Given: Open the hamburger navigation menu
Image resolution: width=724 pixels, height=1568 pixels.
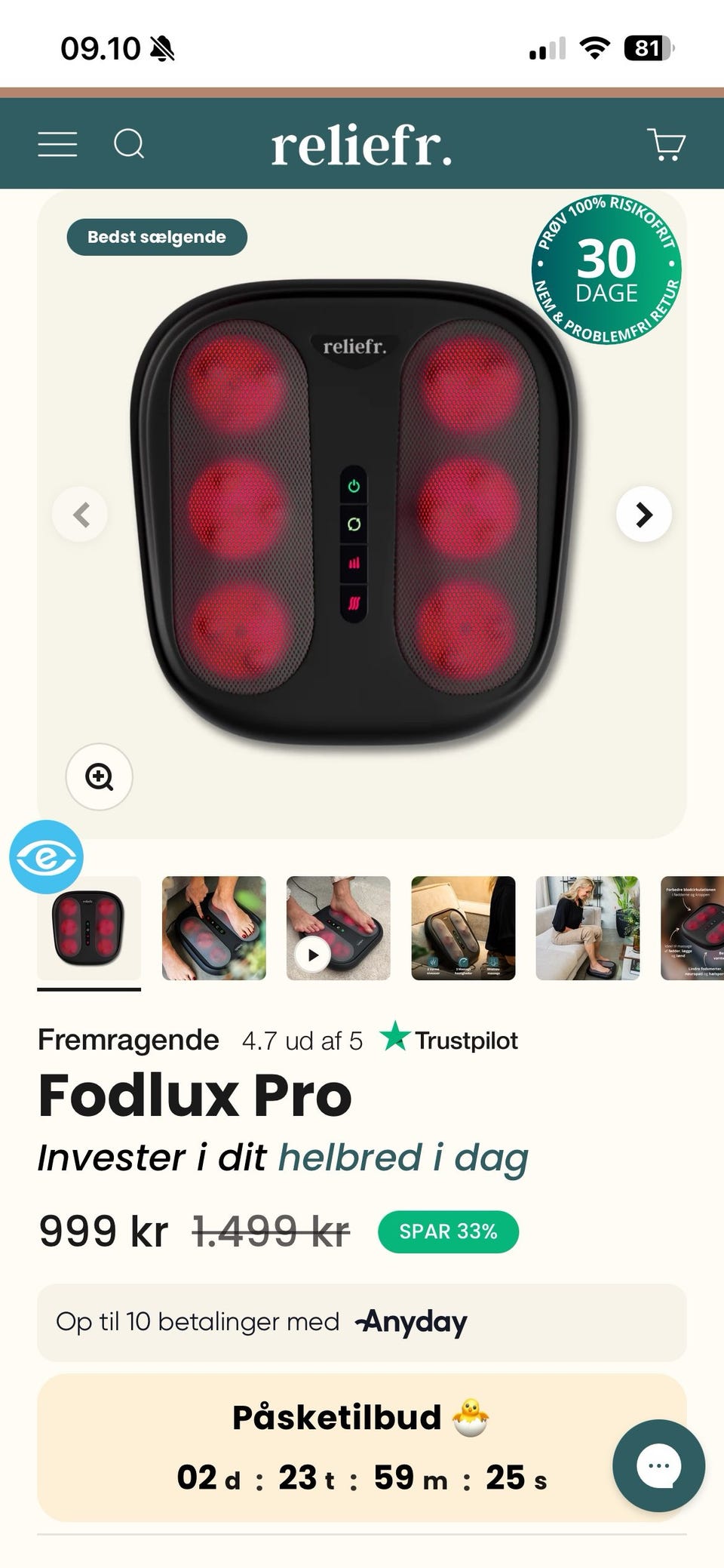Looking at the screenshot, I should pos(57,143).
